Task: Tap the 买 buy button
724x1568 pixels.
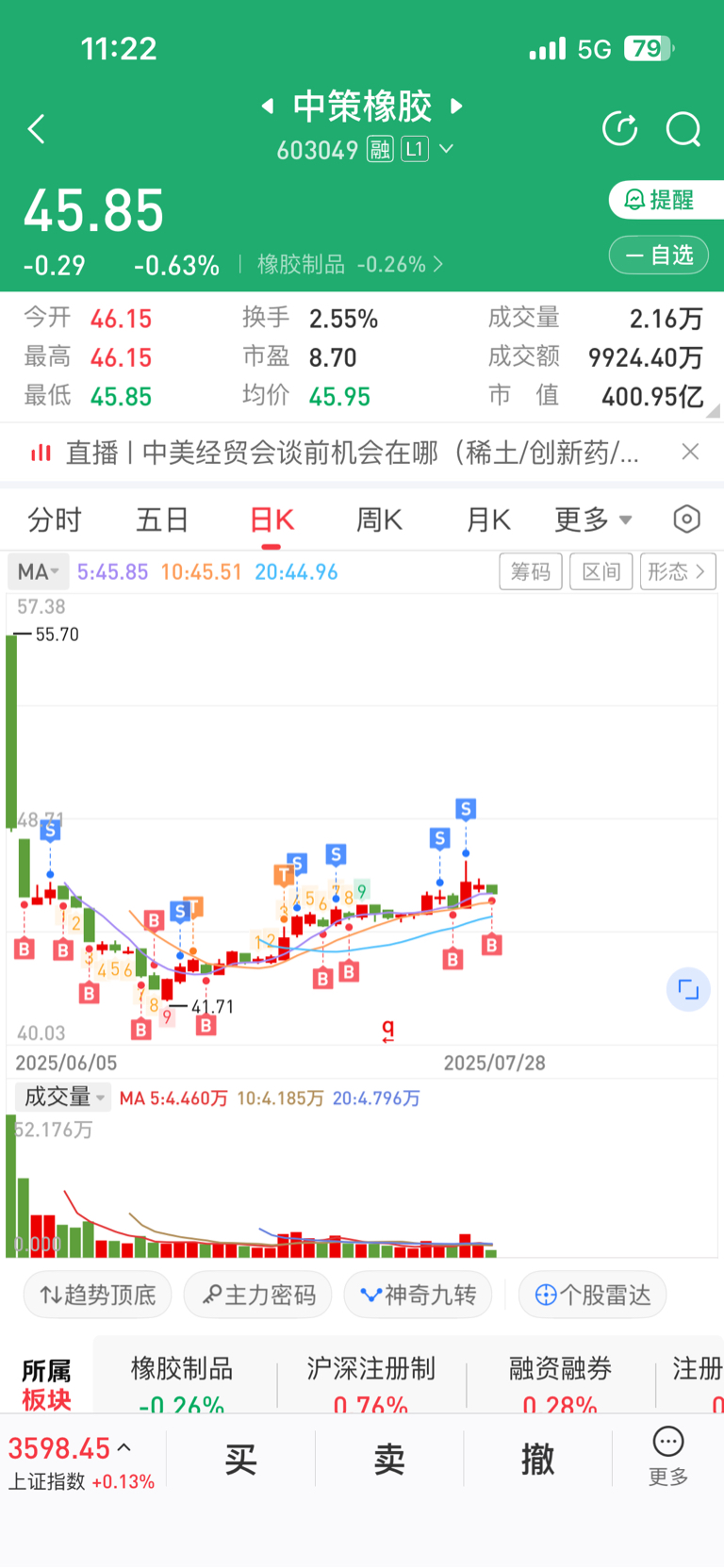Action: (240, 1459)
